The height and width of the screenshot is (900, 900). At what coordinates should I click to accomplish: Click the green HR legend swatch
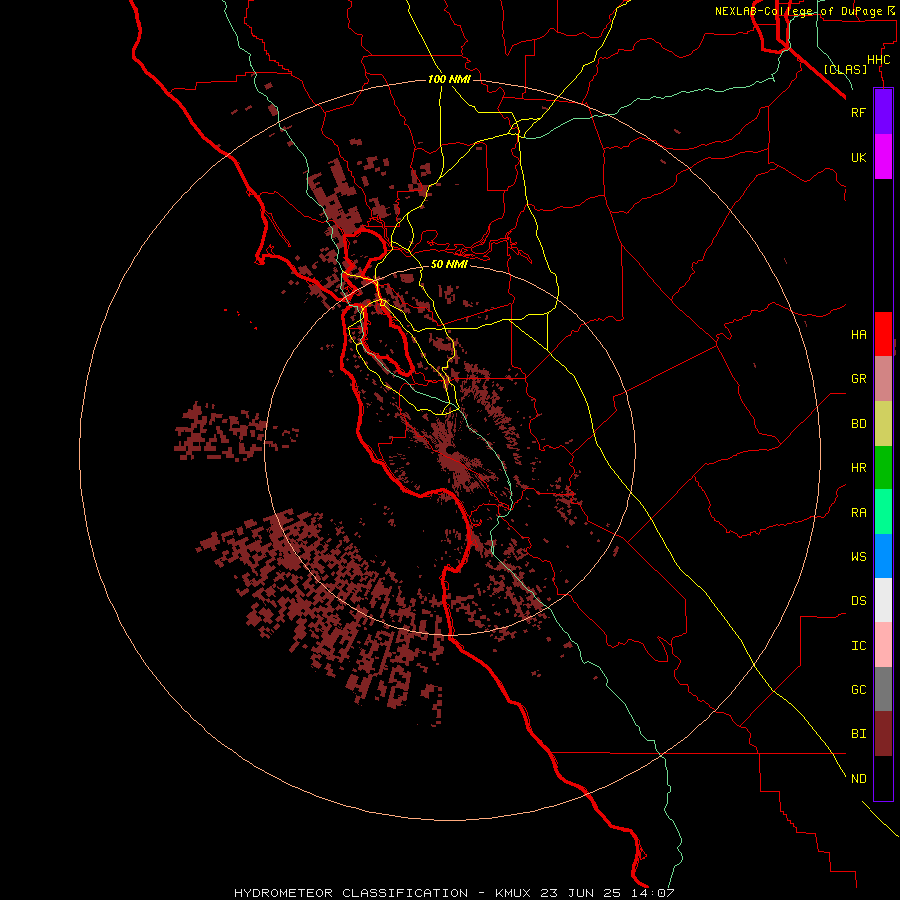[883, 468]
